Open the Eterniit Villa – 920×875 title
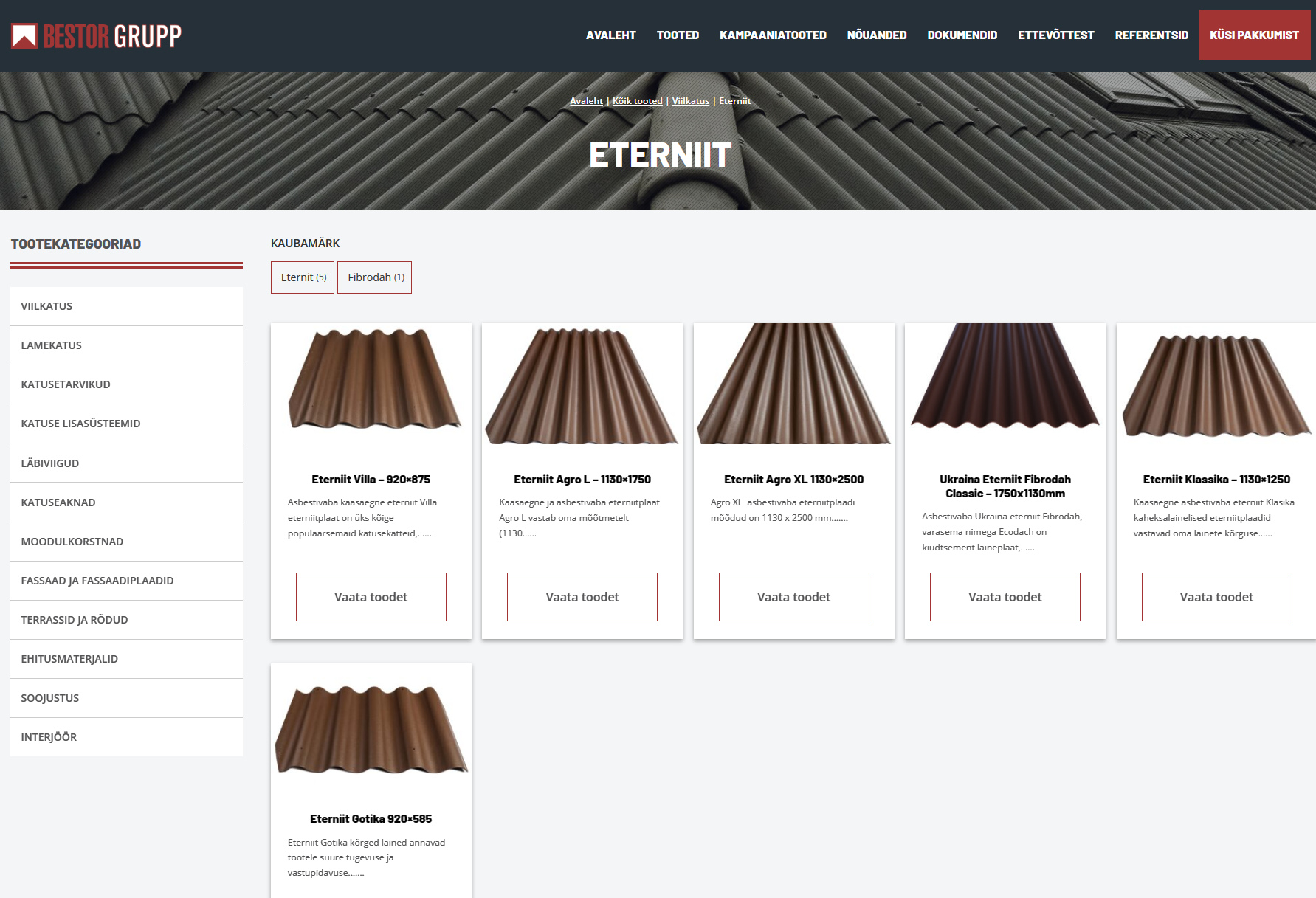This screenshot has width=1316, height=898. pos(371,480)
